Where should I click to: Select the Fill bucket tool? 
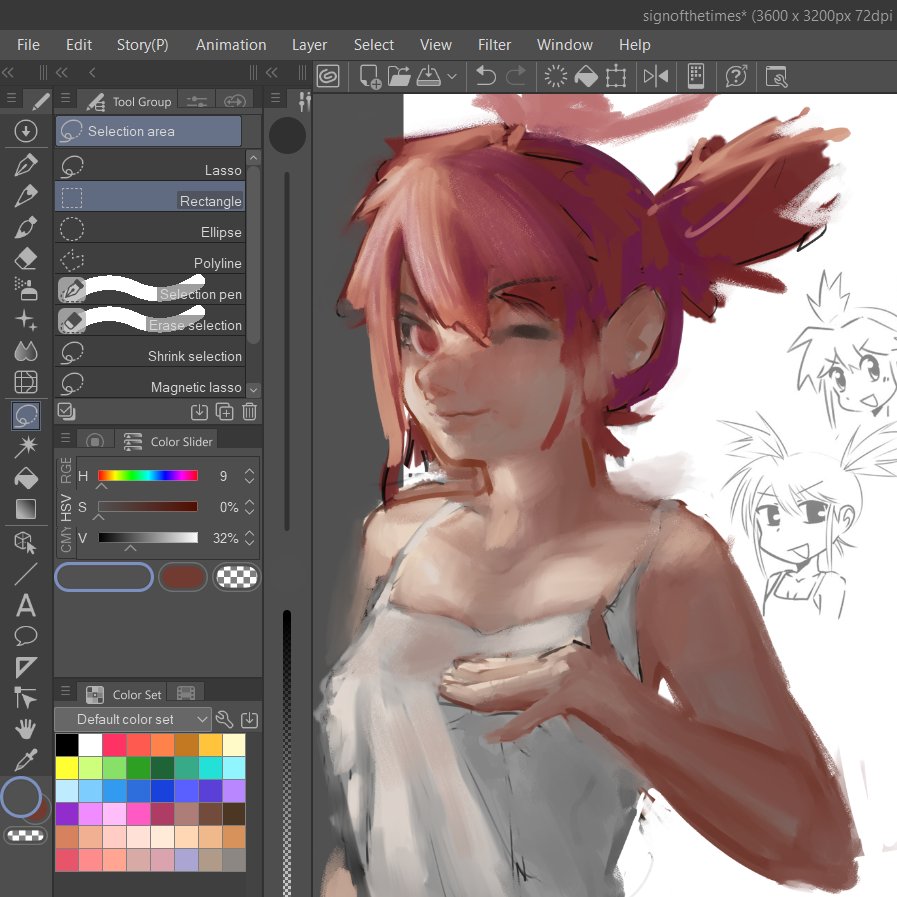point(26,478)
